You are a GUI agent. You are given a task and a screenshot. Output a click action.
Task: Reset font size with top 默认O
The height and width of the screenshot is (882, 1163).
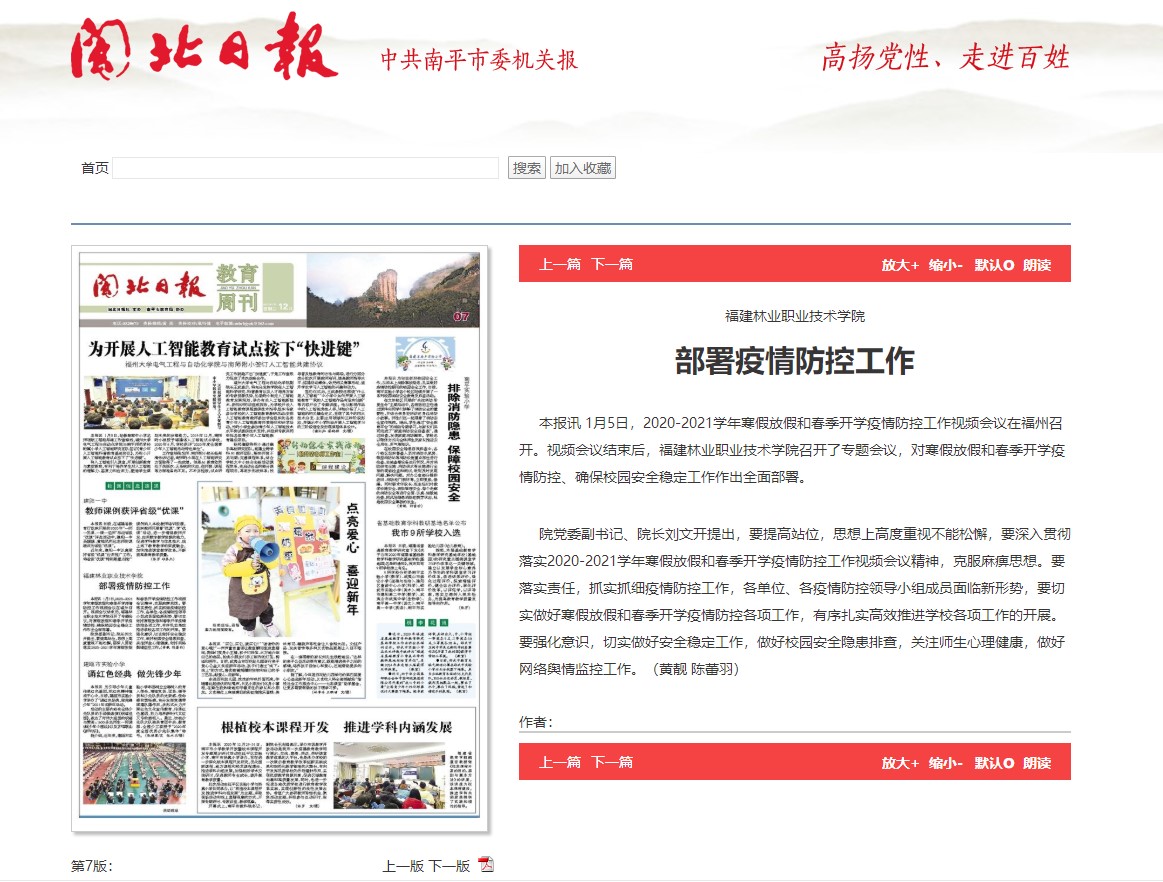(x=994, y=265)
